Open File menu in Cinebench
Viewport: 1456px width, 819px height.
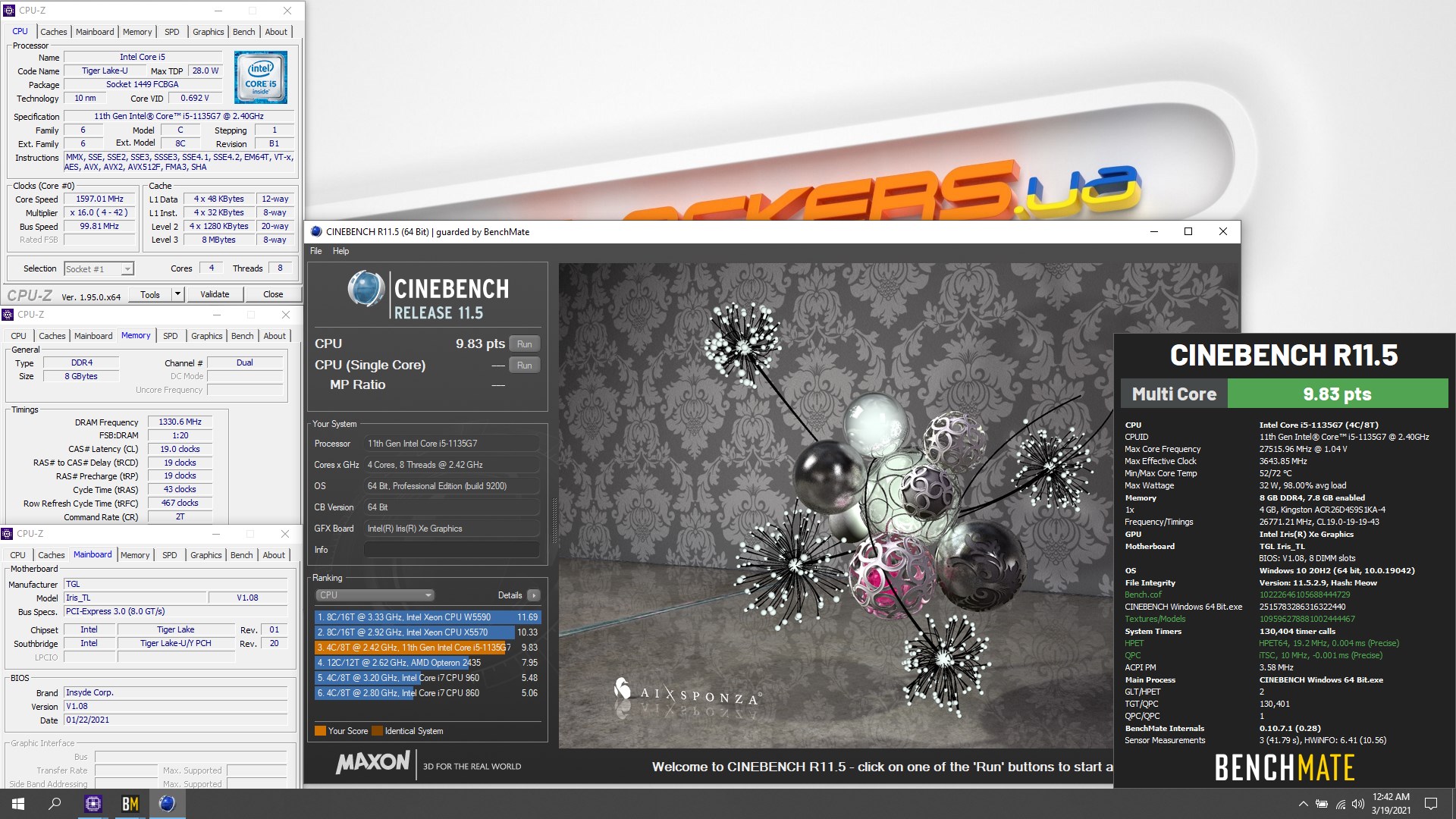click(316, 251)
